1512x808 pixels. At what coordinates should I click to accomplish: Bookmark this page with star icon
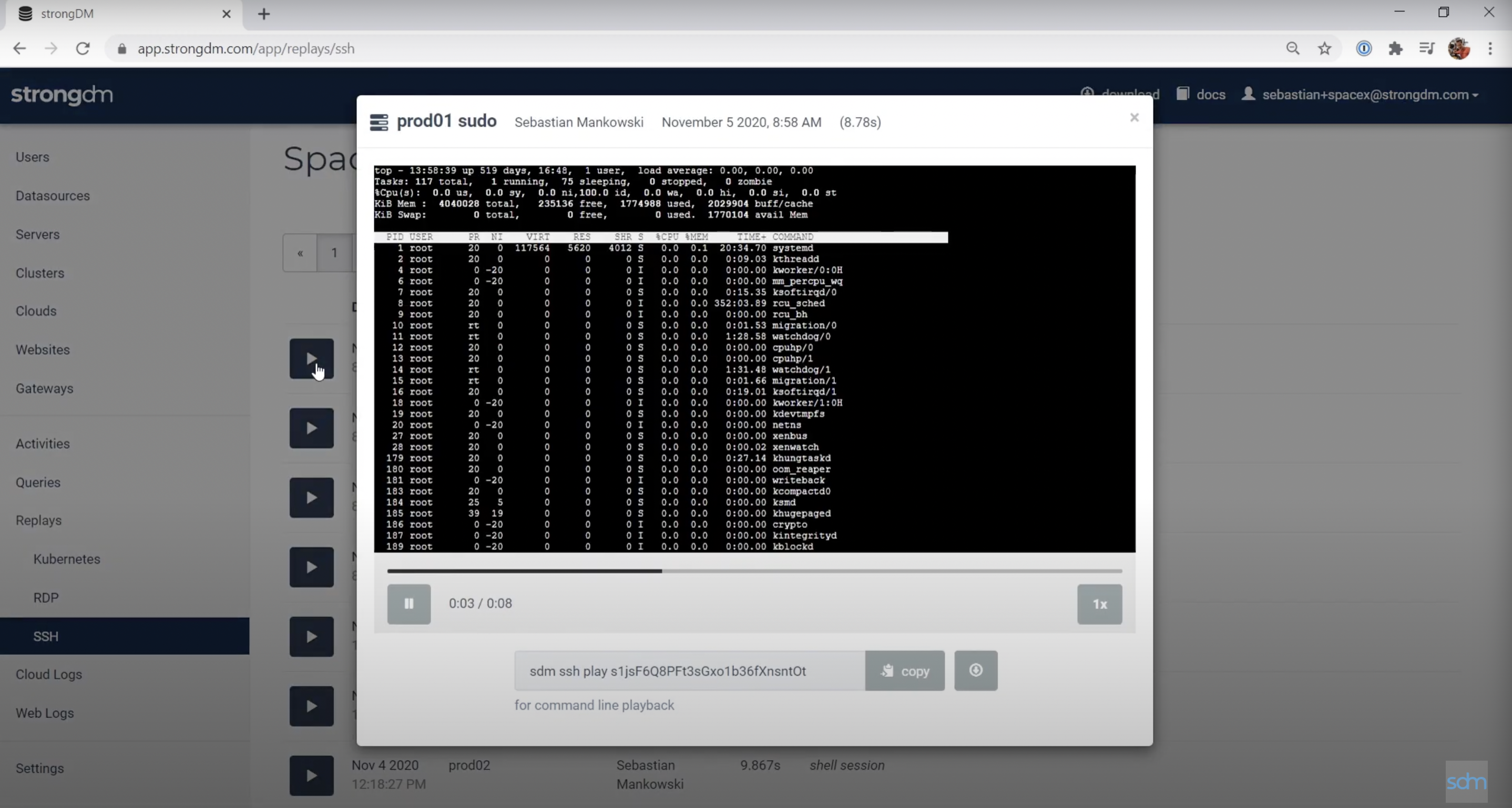pyautogui.click(x=1324, y=49)
